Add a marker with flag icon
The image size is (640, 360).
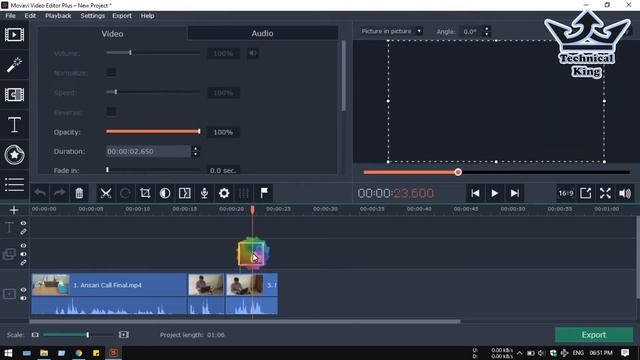(264, 193)
